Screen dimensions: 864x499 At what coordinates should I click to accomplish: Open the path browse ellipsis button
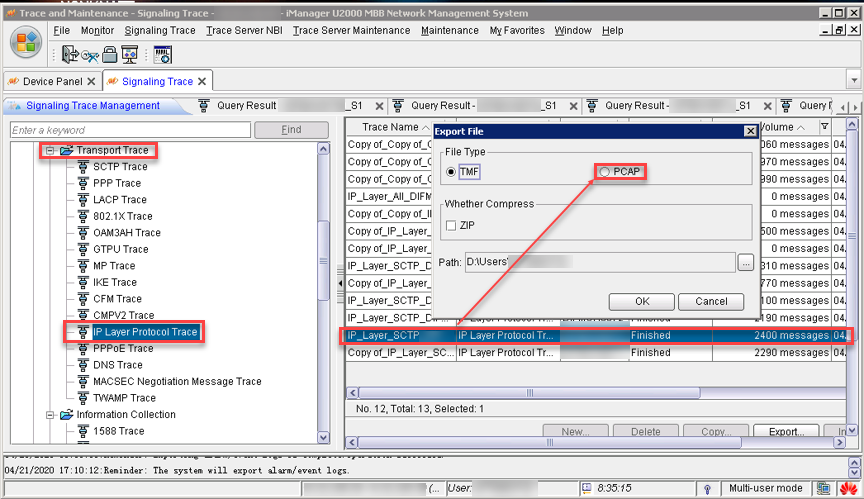coord(745,262)
